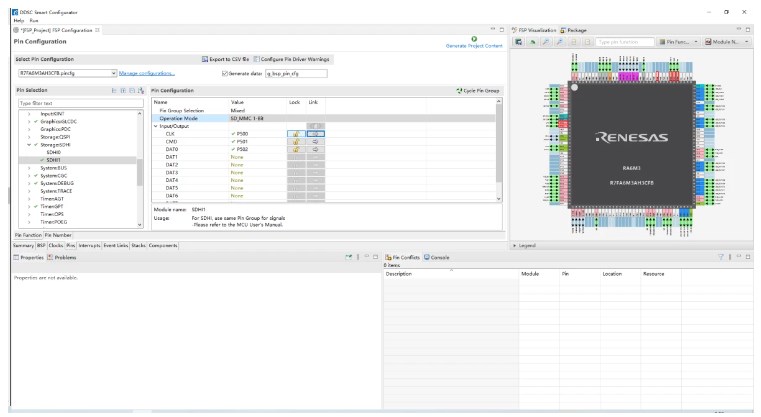This screenshot has height=417, width=761.
Task: Expand the System:DEBUG tree node
Action: tap(29, 183)
